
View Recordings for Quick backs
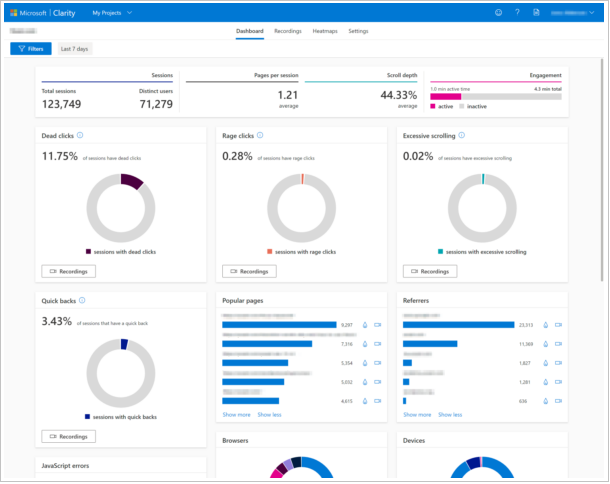point(68,437)
